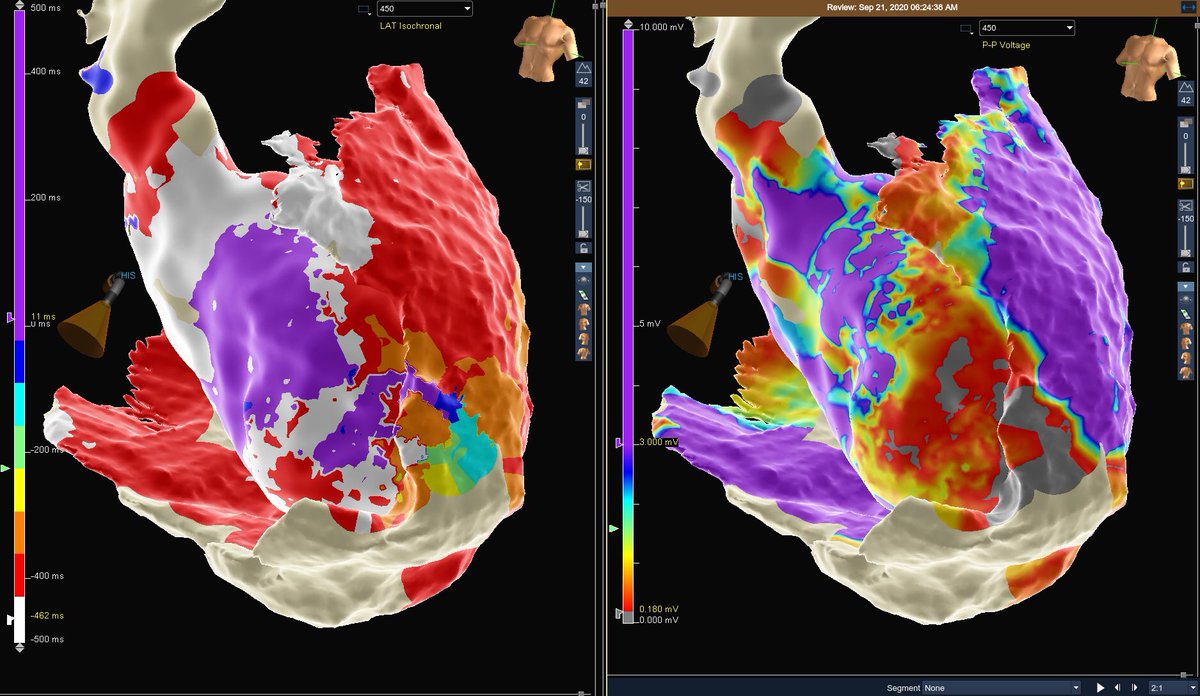
Task: Click the blue double-arrow expand icon at top right
Action: (x=1188, y=7)
